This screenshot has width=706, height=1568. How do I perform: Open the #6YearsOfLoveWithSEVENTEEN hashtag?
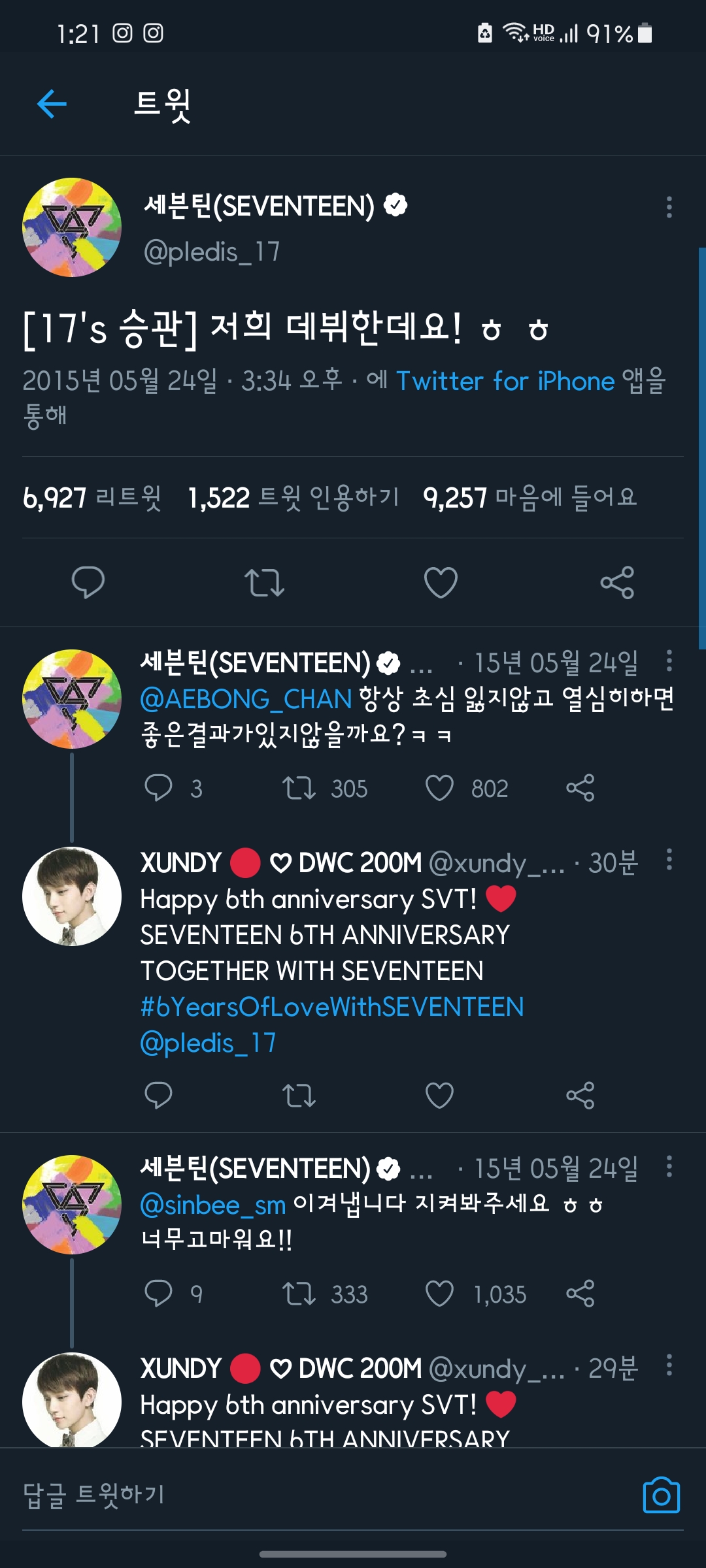pos(332,1007)
